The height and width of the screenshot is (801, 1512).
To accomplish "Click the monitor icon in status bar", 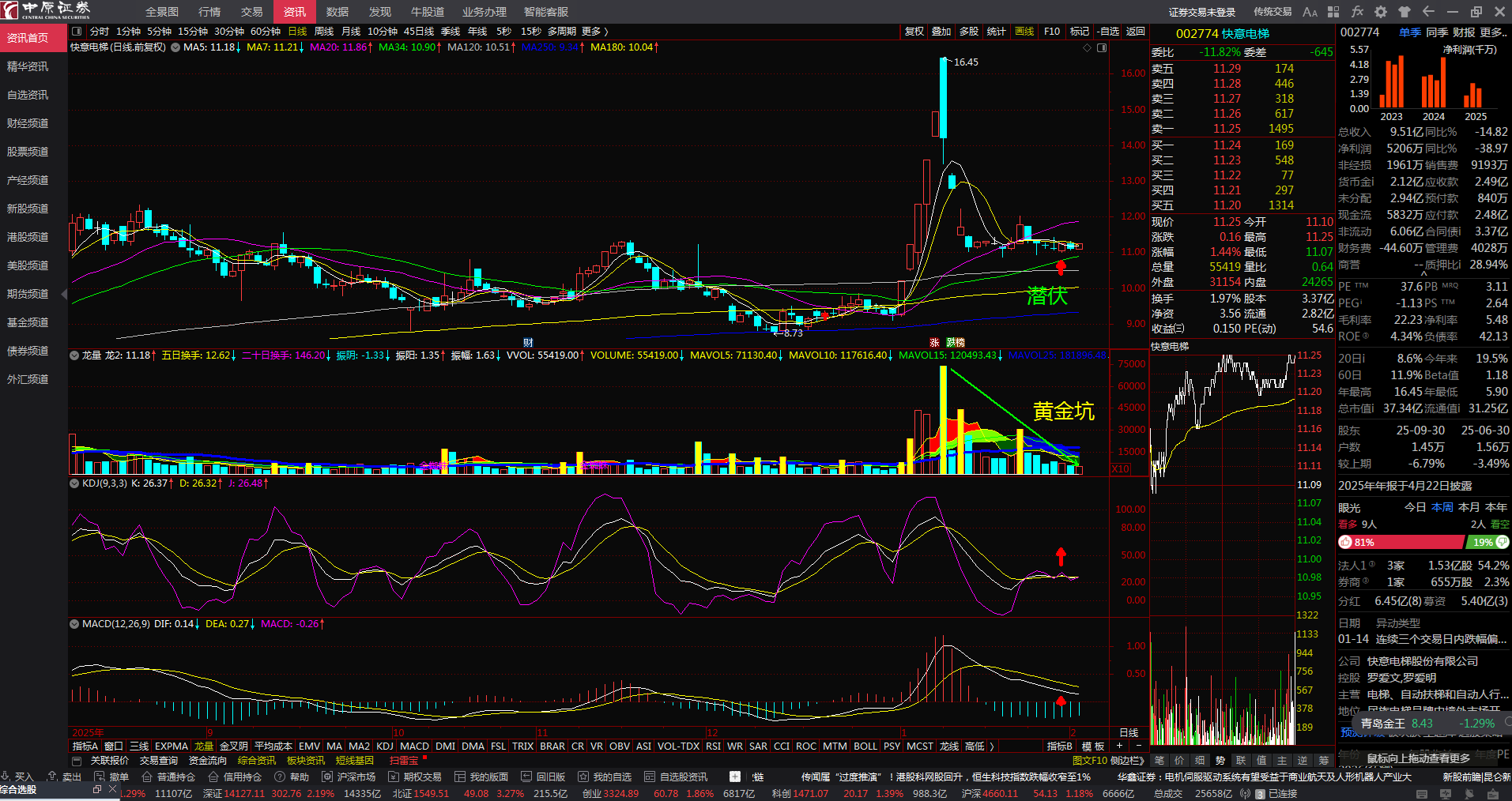I will click(1444, 794).
